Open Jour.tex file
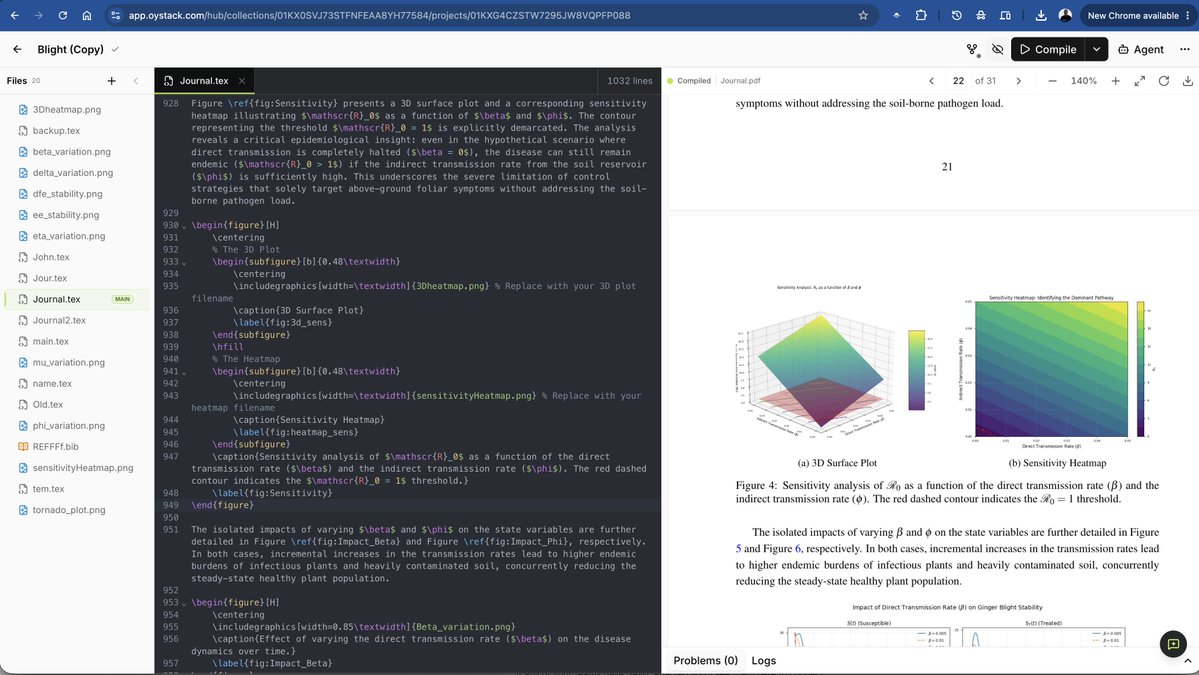Viewport: 1199px width, 675px height. [x=50, y=278]
